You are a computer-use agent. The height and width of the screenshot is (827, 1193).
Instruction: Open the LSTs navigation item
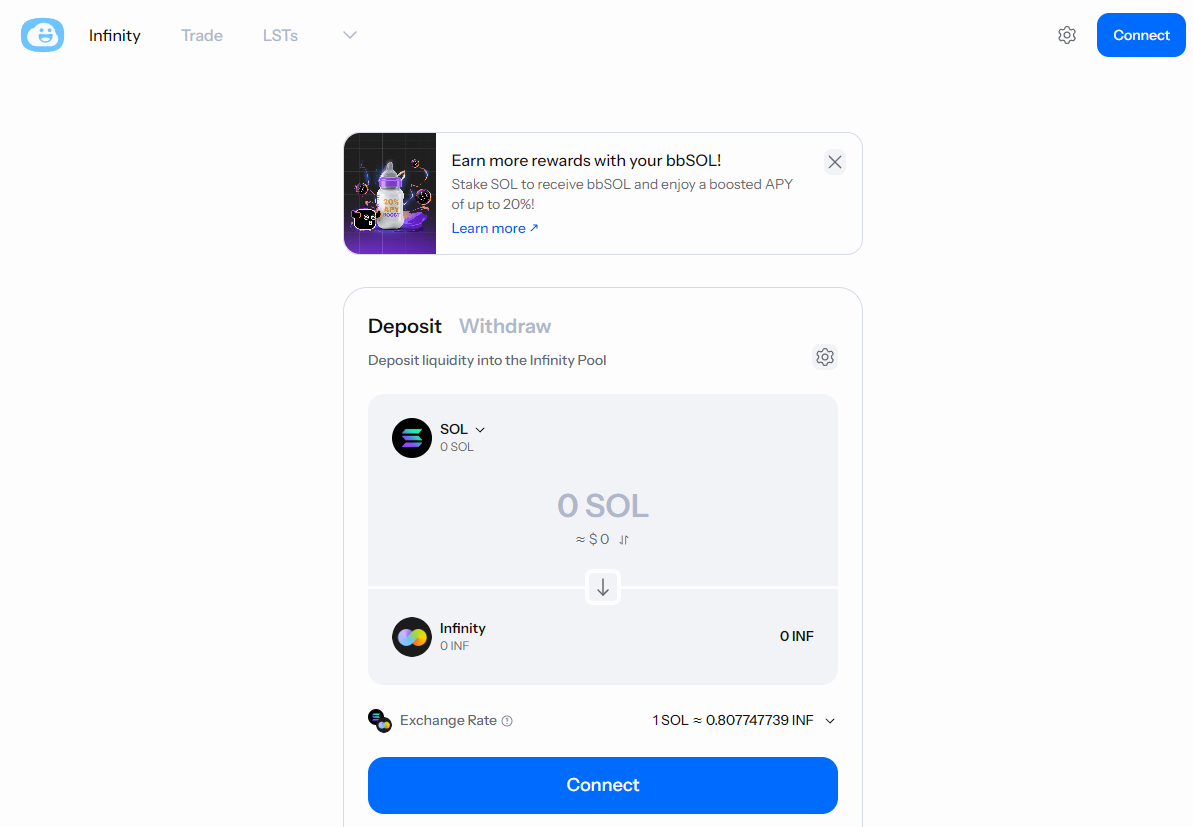click(280, 35)
